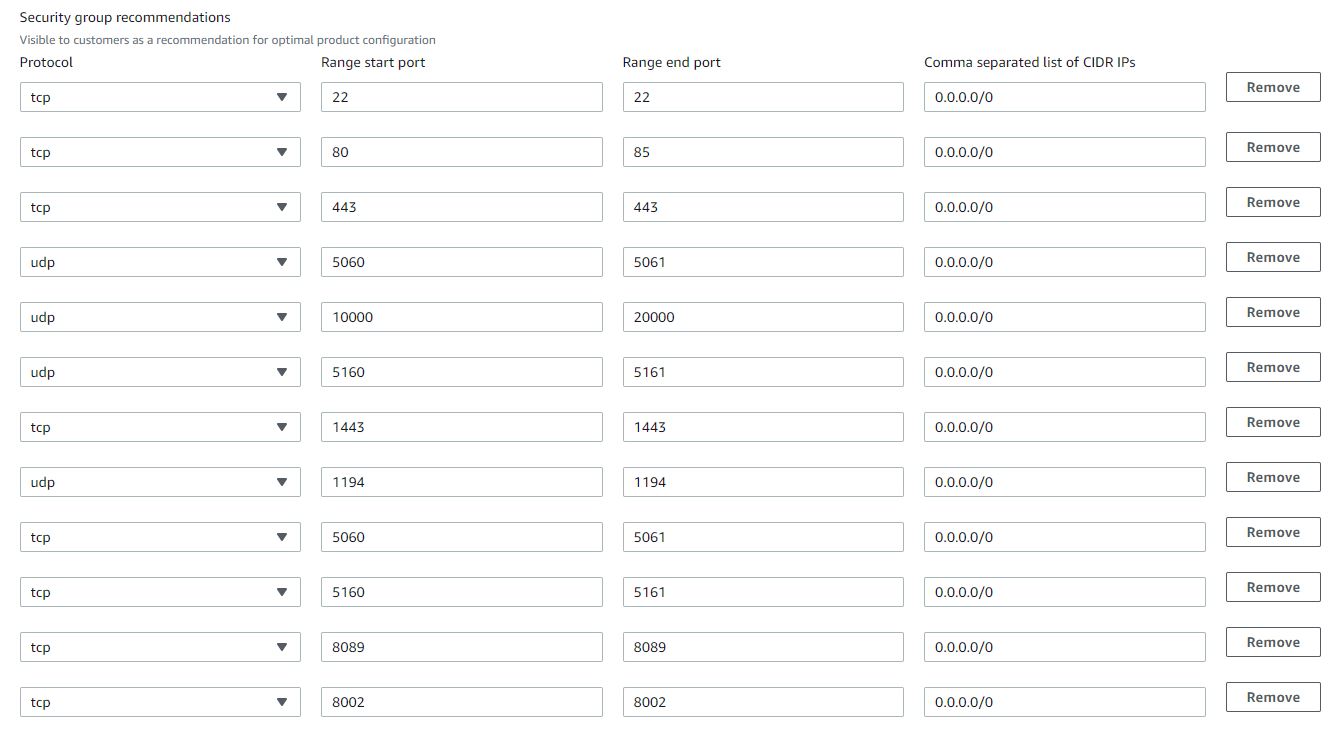Viewport: 1344px width, 733px height.
Task: Open protocol dropdown for port 8002 row
Action: [160, 702]
